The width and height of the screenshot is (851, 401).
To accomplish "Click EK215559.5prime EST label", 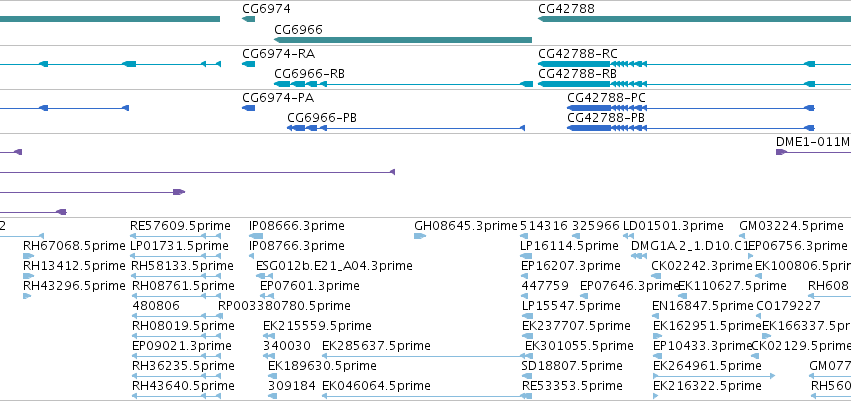I will (x=317, y=326).
